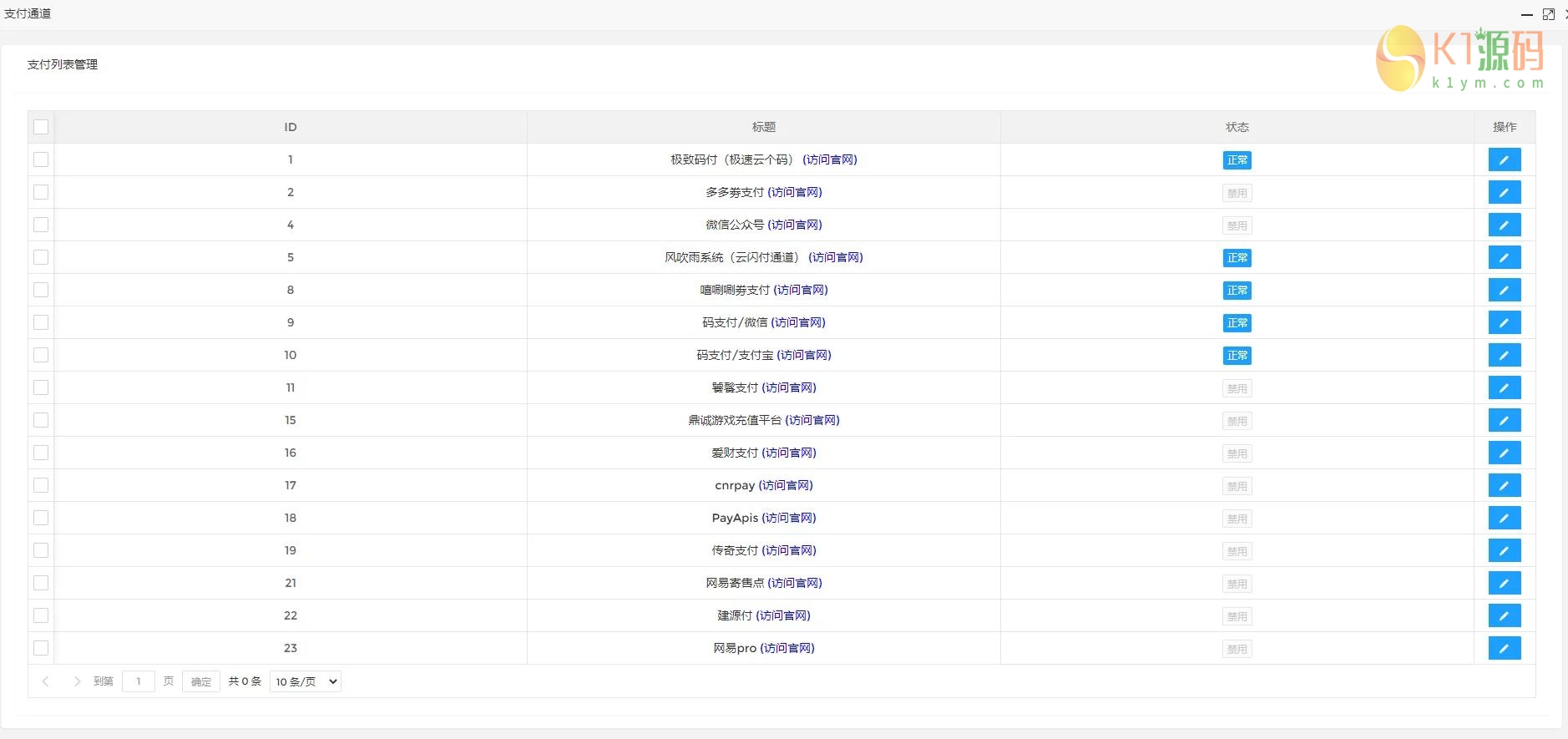Edit the cnrpay channel
This screenshot has width=1568, height=739.
pyautogui.click(x=1504, y=485)
